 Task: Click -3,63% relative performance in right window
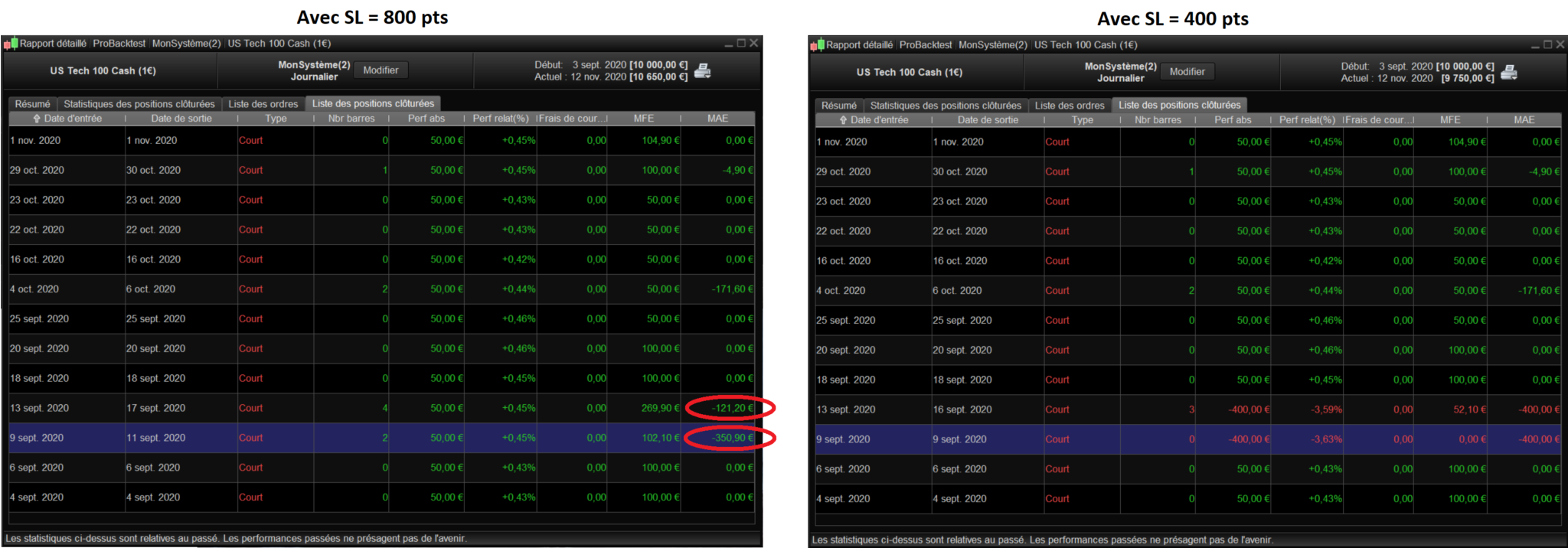[x=1325, y=439]
